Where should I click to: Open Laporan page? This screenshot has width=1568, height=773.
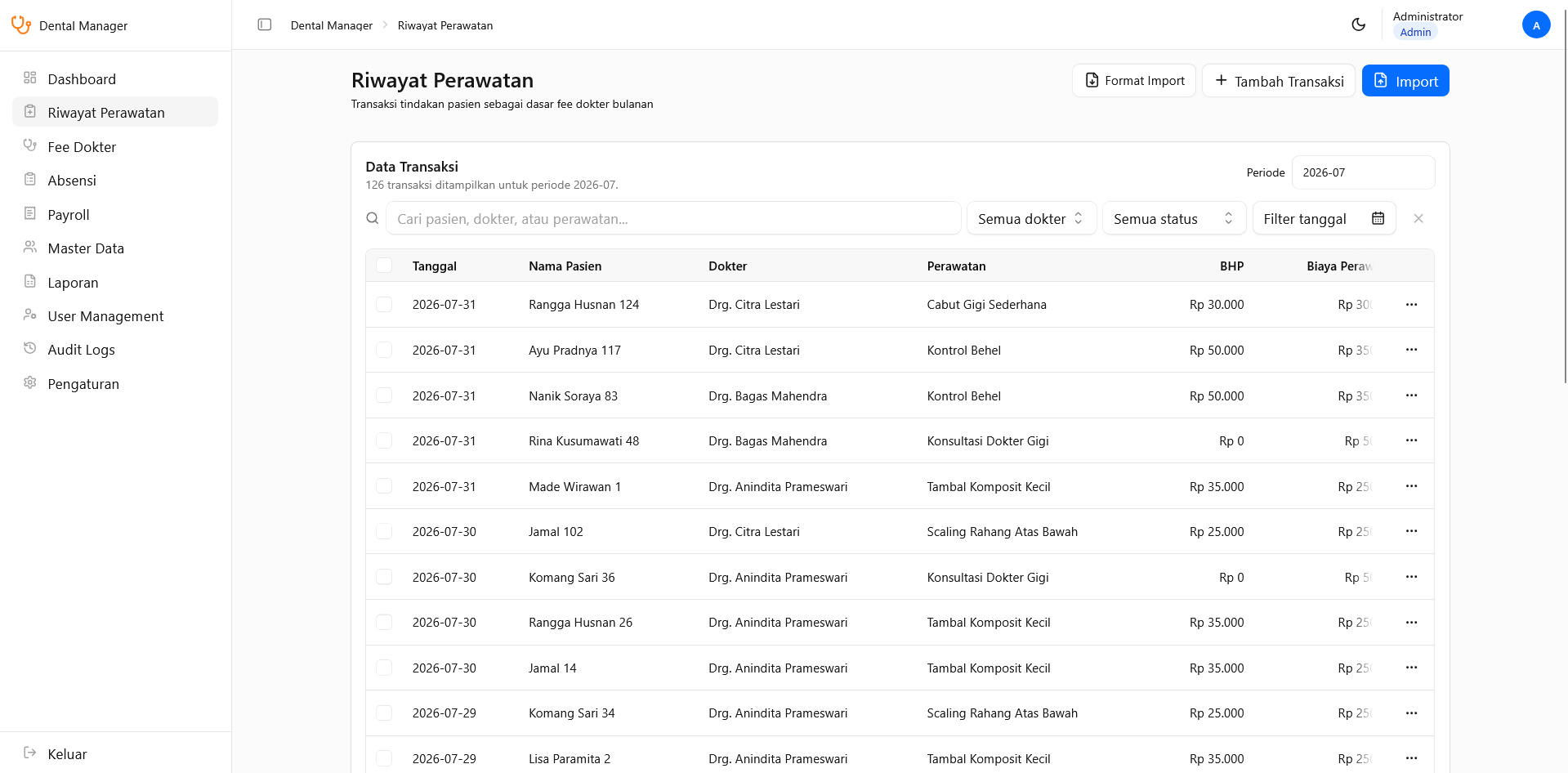pyautogui.click(x=115, y=282)
